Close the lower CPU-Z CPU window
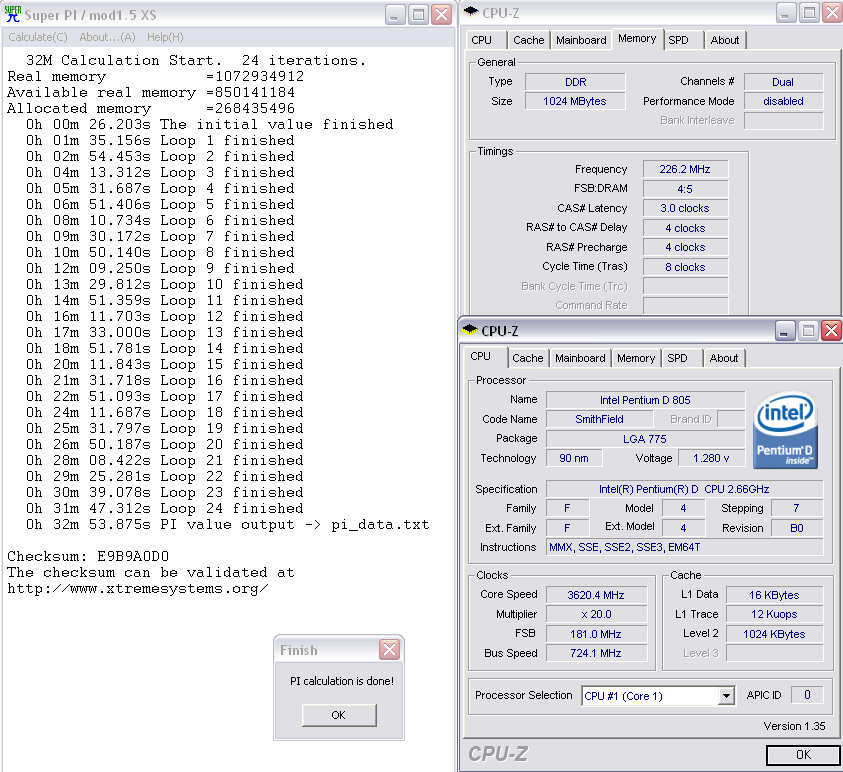 point(831,331)
